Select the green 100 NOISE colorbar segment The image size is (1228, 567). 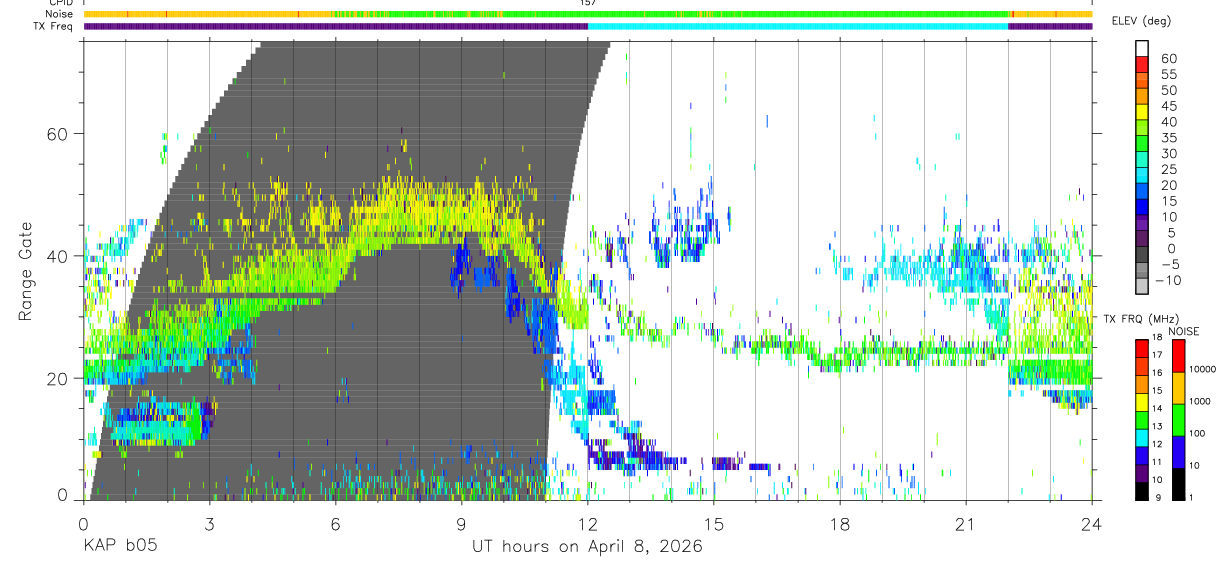[1179, 421]
